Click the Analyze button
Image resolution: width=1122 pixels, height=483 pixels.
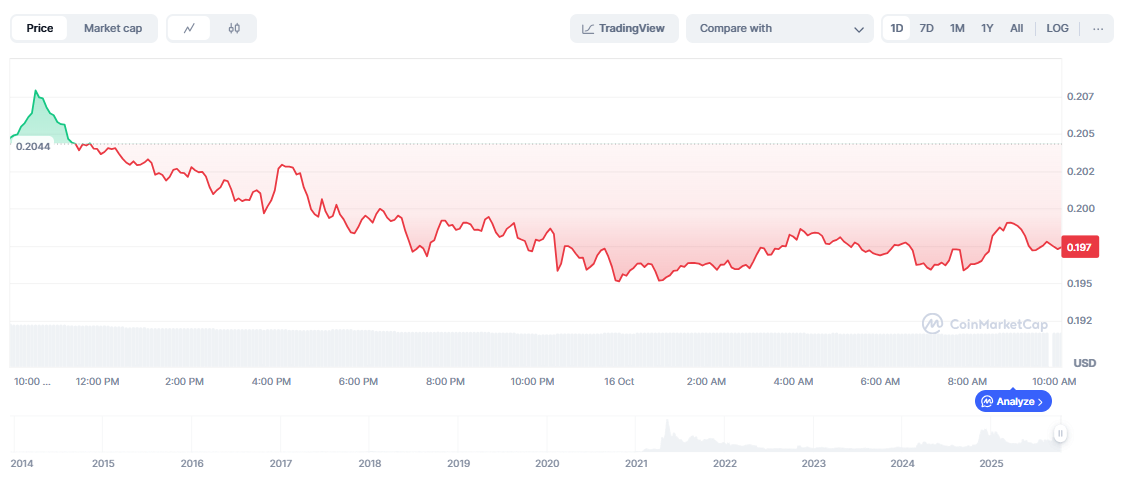1013,401
